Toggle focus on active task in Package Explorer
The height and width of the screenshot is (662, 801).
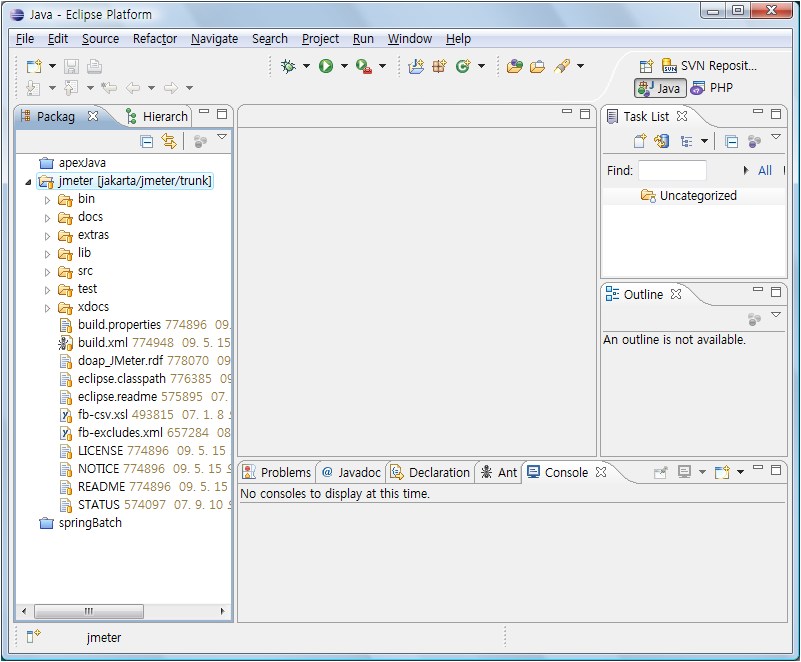(200, 141)
